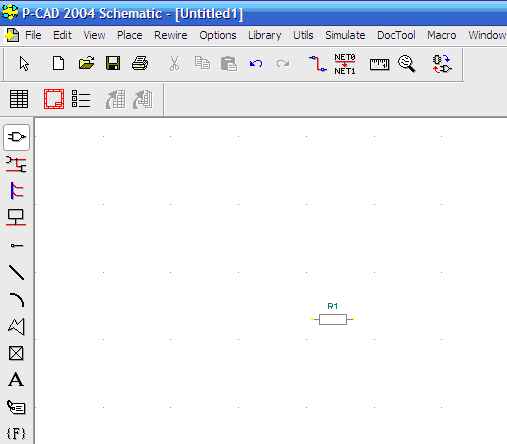The image size is (507, 444).
Task: Select the arrow pointer tool
Action: coord(24,63)
